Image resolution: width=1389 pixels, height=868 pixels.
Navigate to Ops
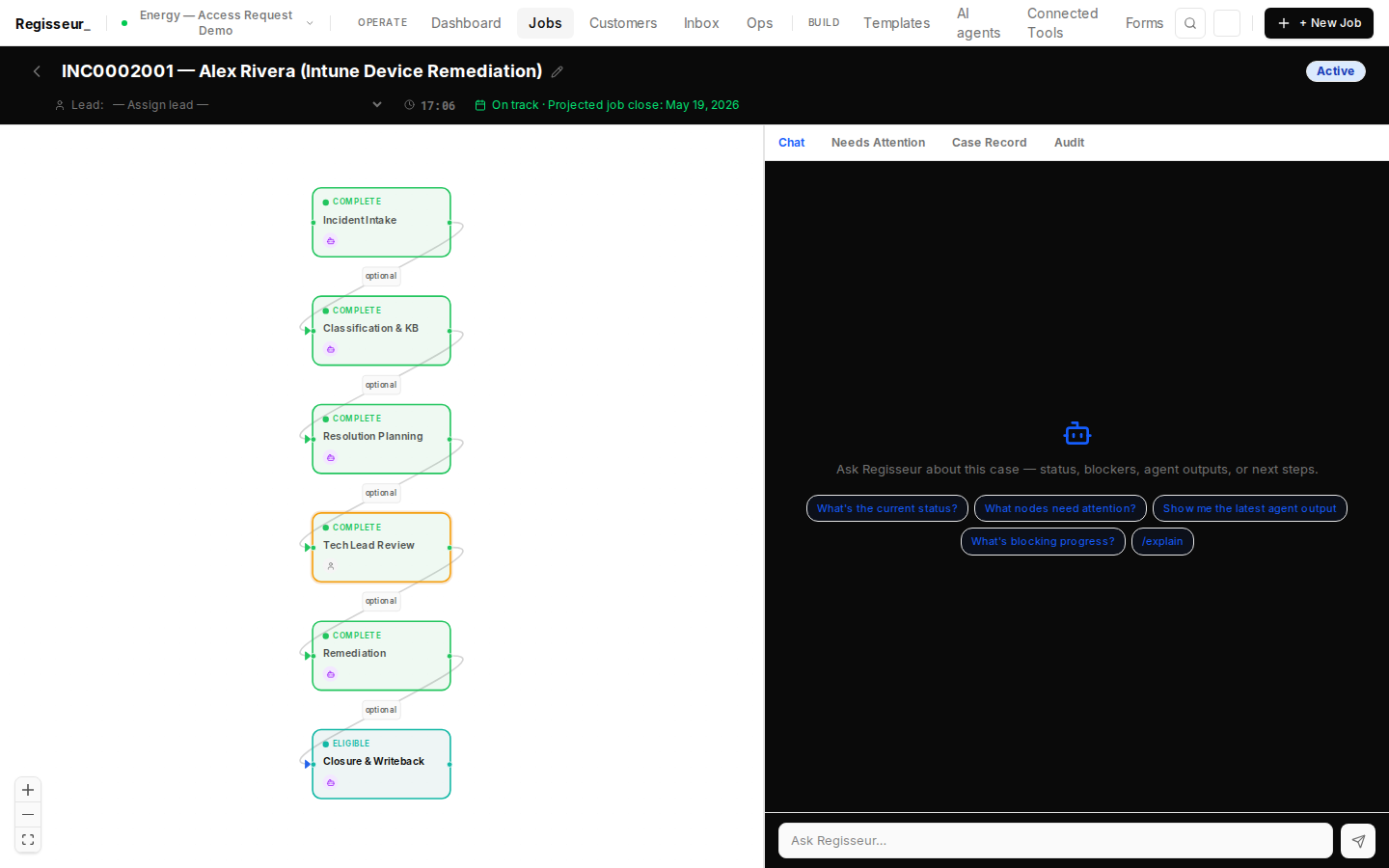[x=759, y=23]
